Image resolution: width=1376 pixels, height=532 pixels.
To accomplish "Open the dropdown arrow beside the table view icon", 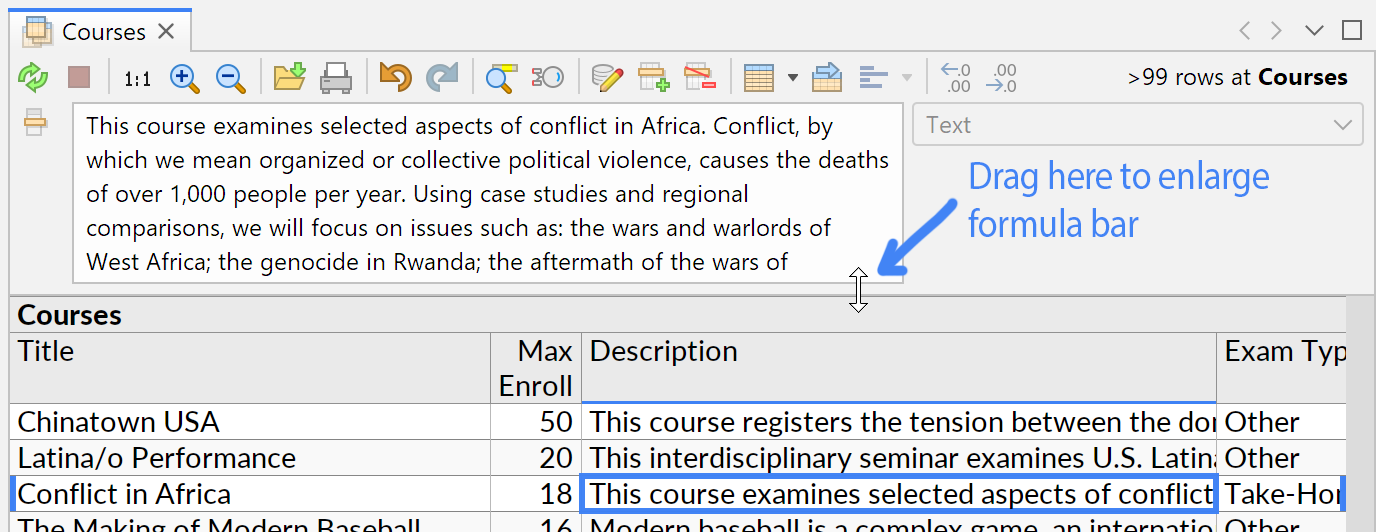I will click(x=793, y=77).
